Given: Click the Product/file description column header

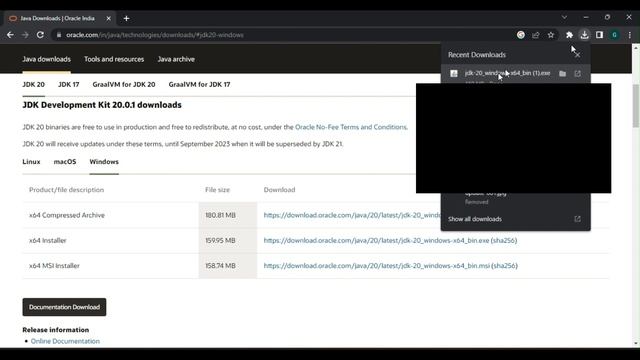Looking at the screenshot, I should pyautogui.click(x=67, y=190).
